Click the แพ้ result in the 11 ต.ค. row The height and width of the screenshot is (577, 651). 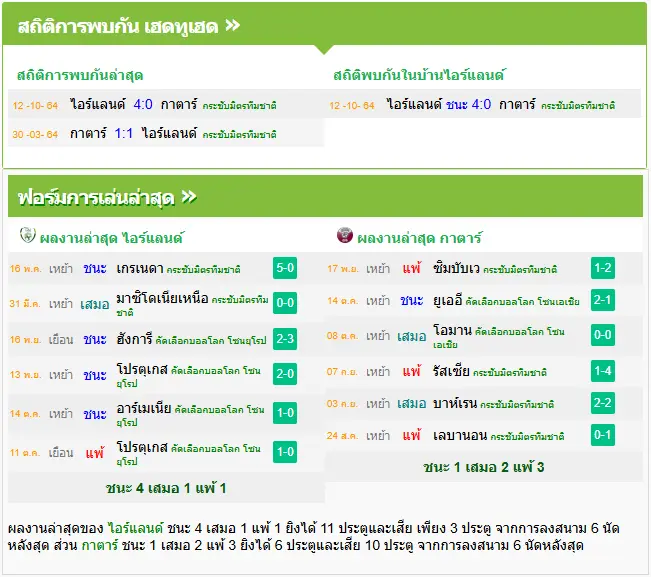pyautogui.click(x=95, y=452)
